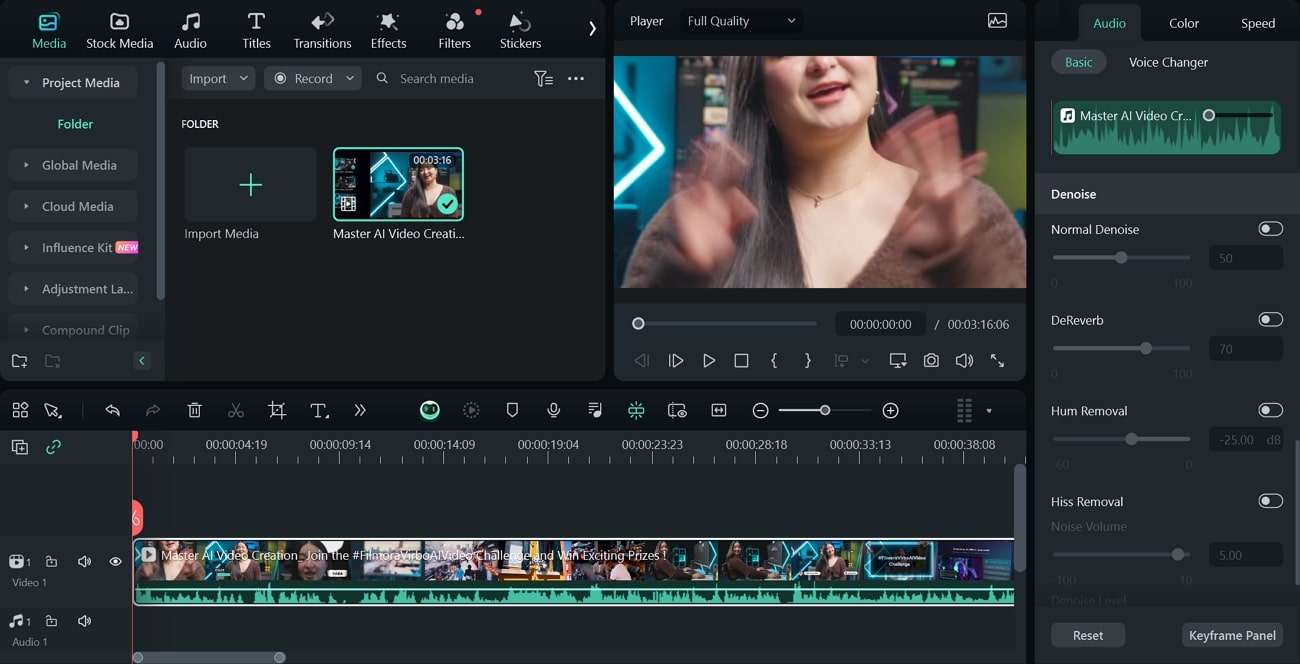Zoom out timeline with minus icon
1300x664 pixels.
760,410
